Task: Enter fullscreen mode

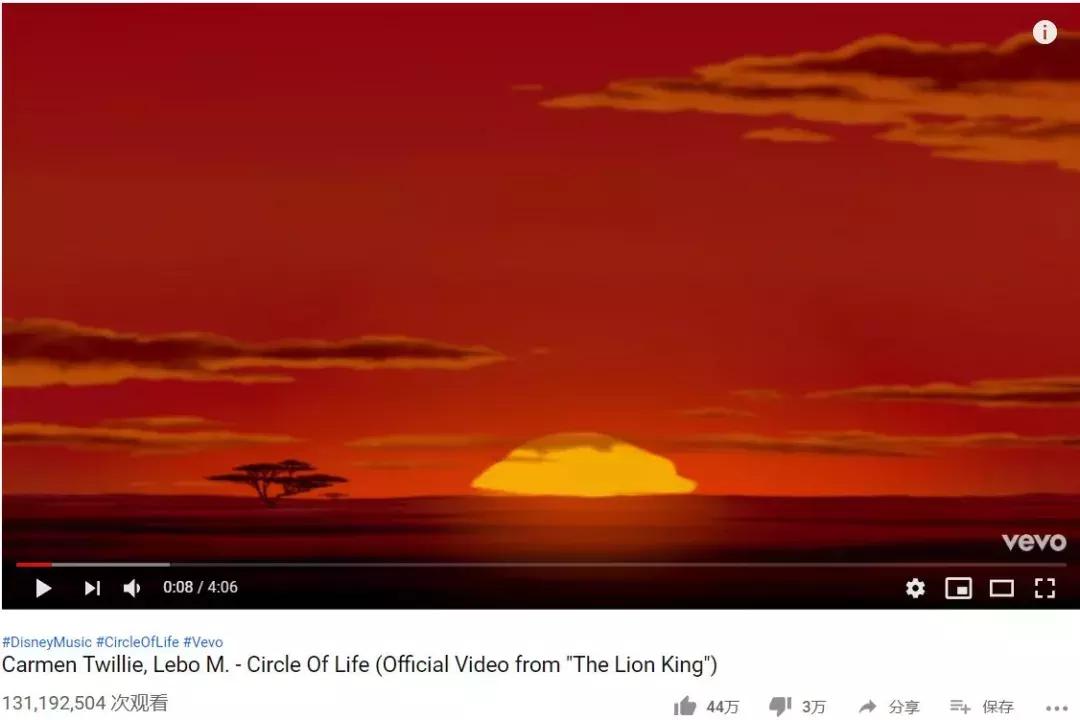Action: pyautogui.click(x=1045, y=588)
